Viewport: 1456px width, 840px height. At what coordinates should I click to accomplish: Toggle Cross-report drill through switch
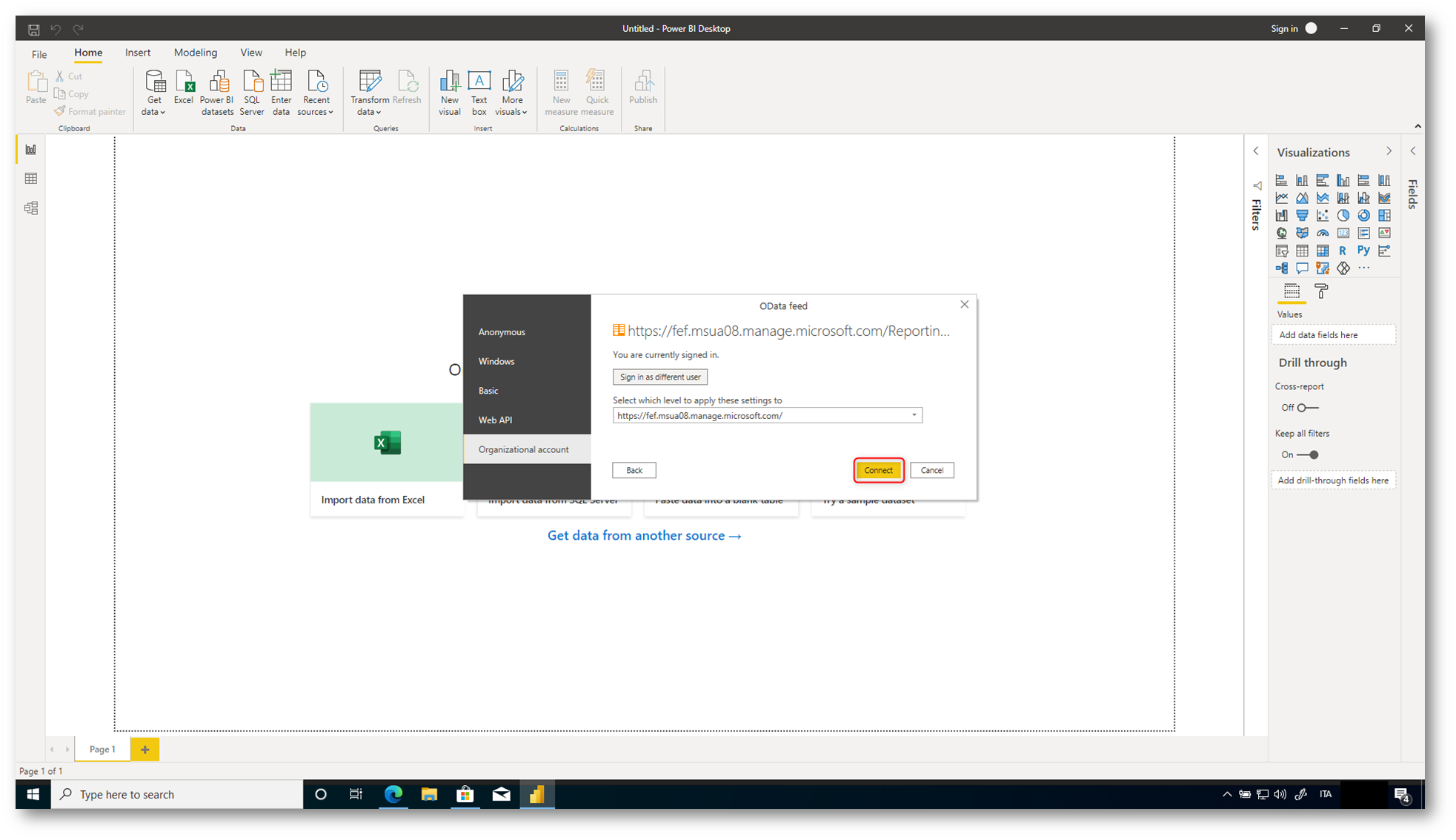click(1309, 408)
